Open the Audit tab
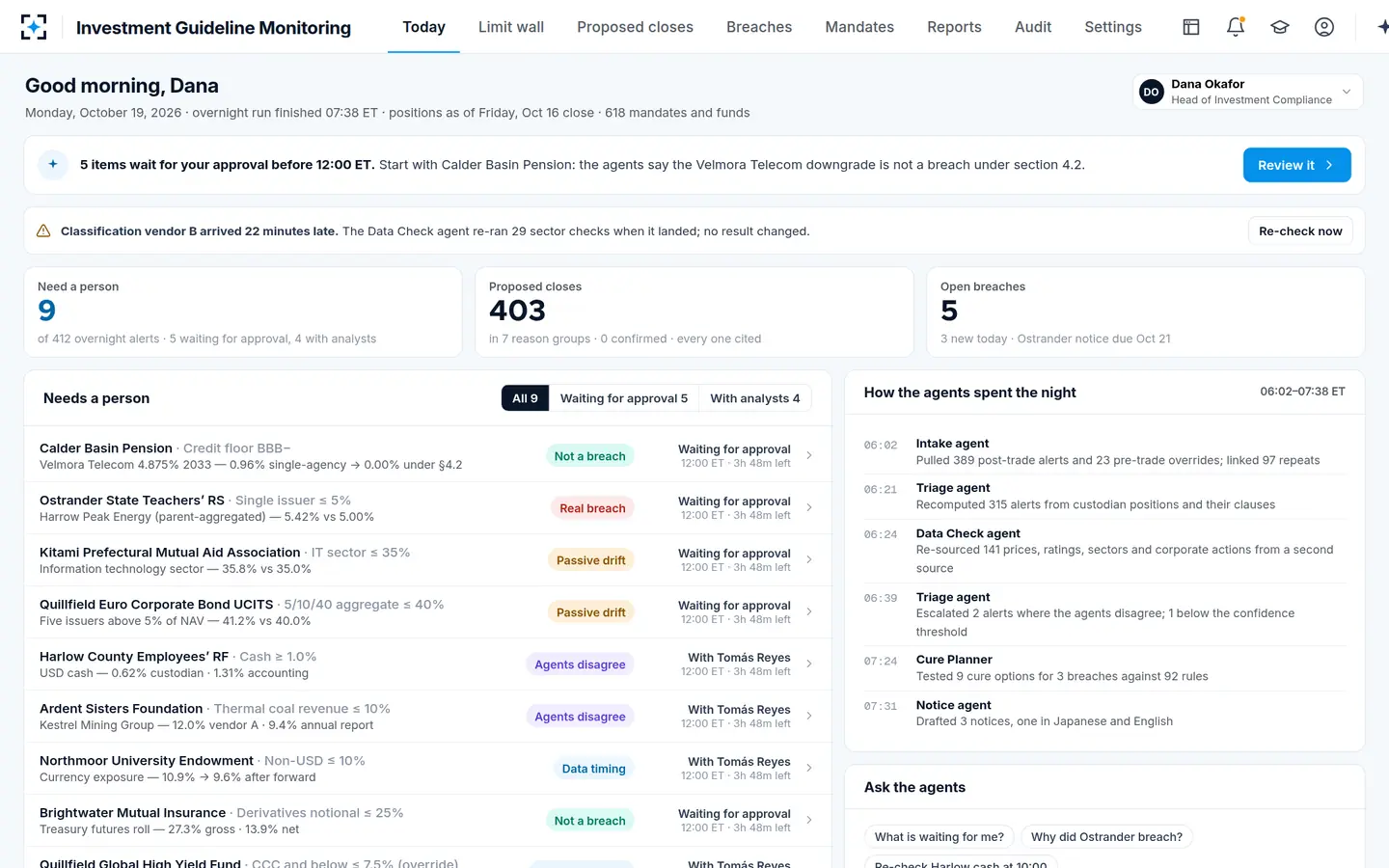The width and height of the screenshot is (1389, 868). pos(1033,27)
